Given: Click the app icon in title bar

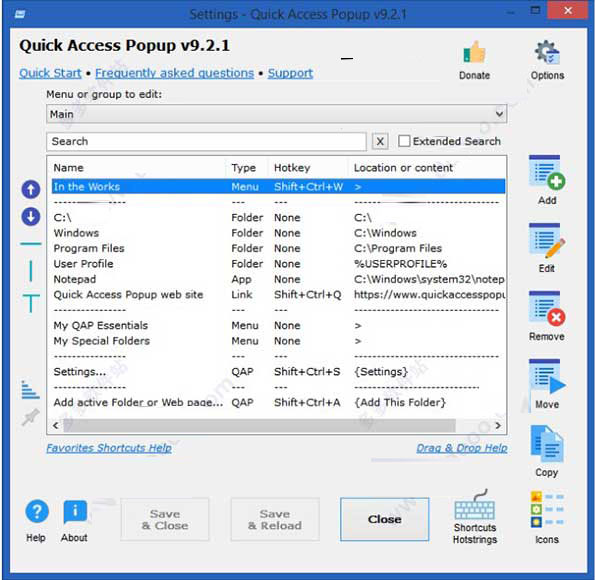Looking at the screenshot, I should (20, 14).
